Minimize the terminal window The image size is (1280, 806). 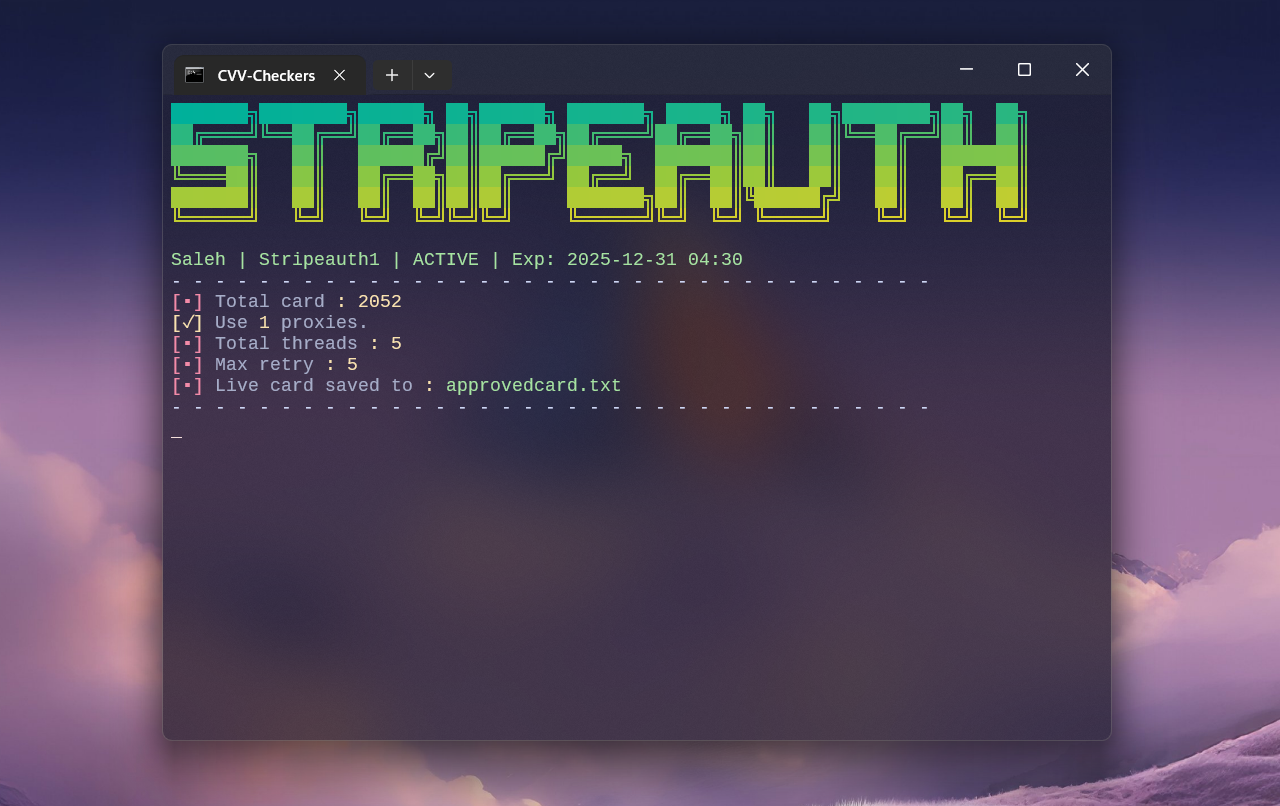pos(966,69)
